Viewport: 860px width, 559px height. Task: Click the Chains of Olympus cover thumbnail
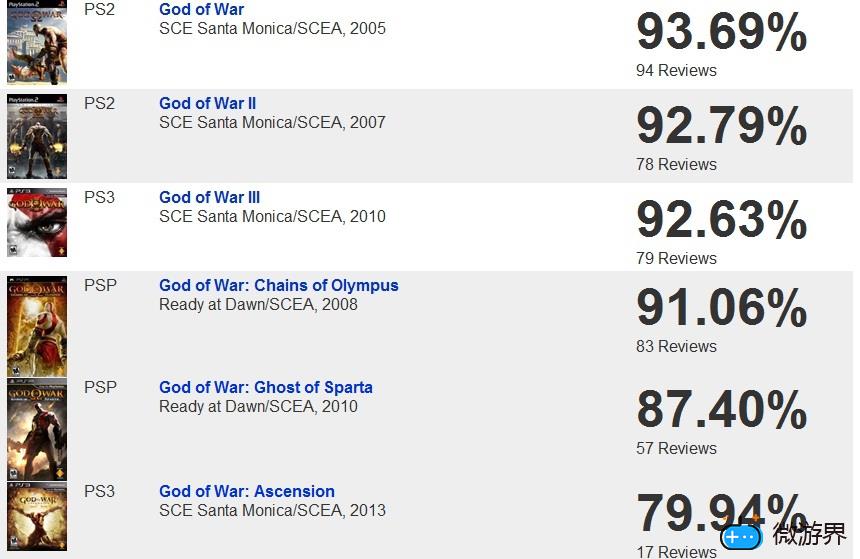click(37, 326)
